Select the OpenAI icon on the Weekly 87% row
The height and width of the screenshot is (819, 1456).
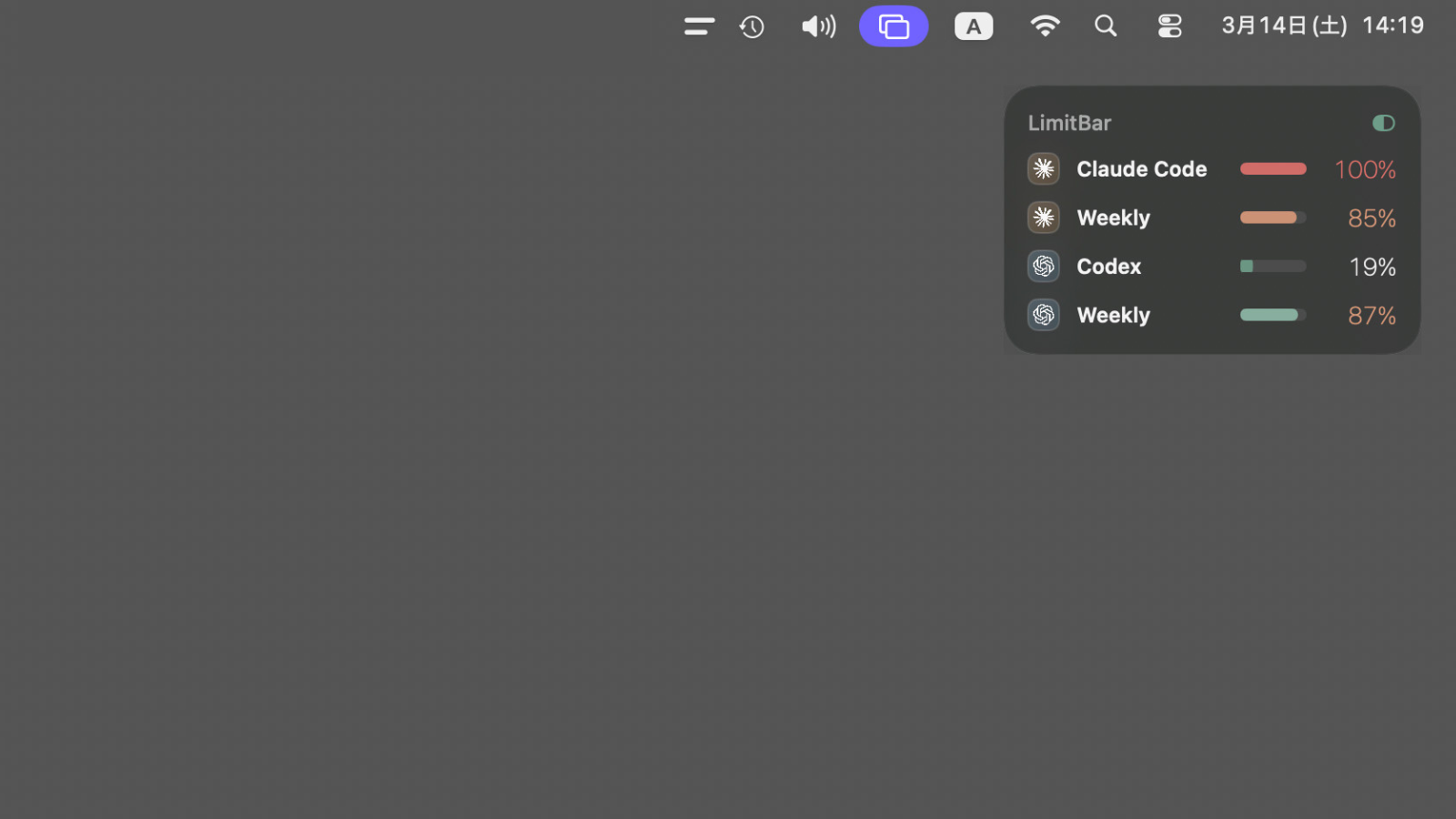tap(1043, 314)
